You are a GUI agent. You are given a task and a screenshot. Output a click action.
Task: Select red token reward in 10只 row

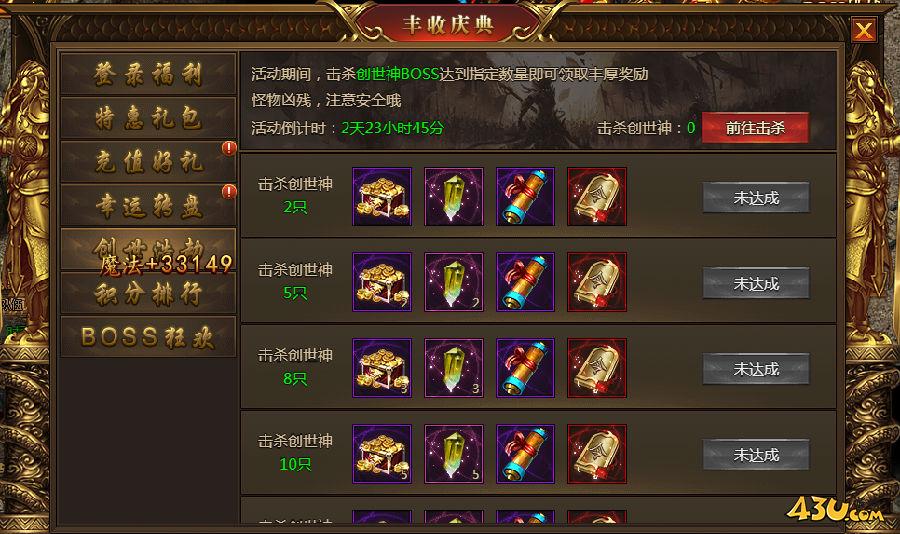click(x=597, y=454)
